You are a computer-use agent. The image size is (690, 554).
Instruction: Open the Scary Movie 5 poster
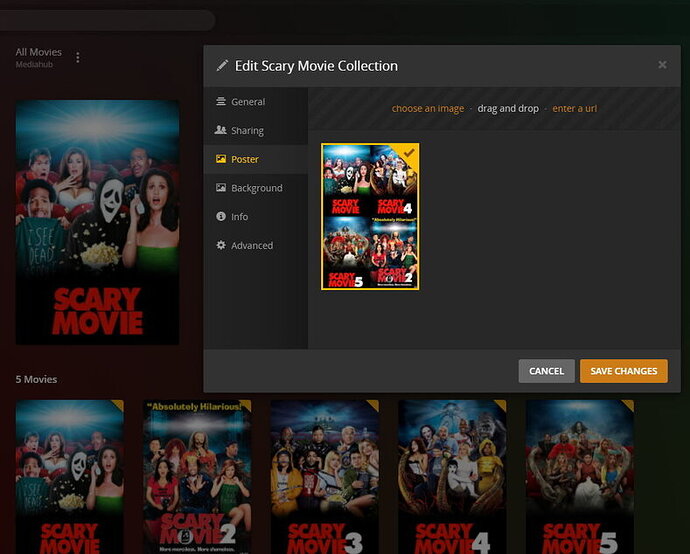coord(580,477)
